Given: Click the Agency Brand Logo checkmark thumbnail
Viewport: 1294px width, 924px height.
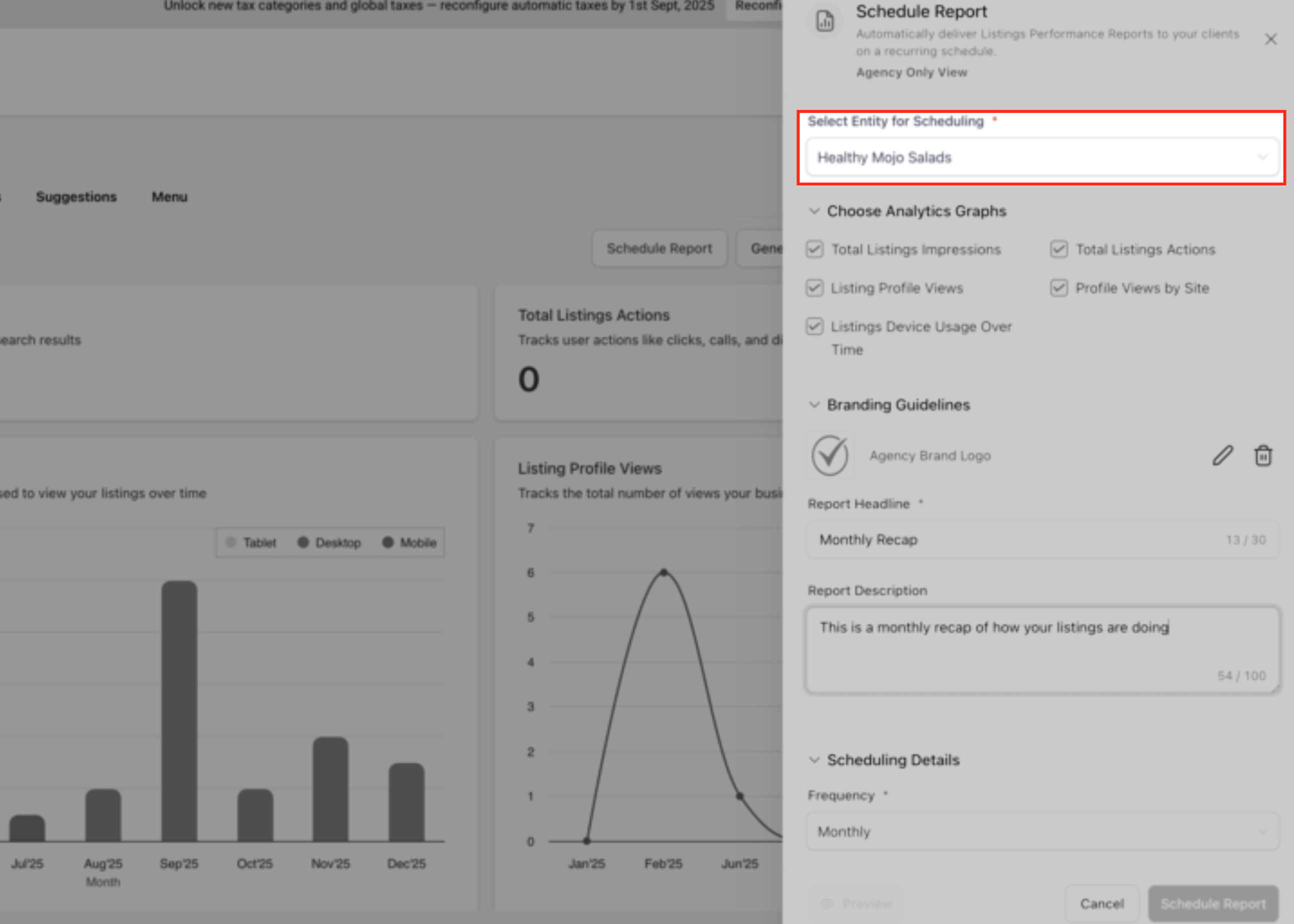Looking at the screenshot, I should tap(829, 455).
